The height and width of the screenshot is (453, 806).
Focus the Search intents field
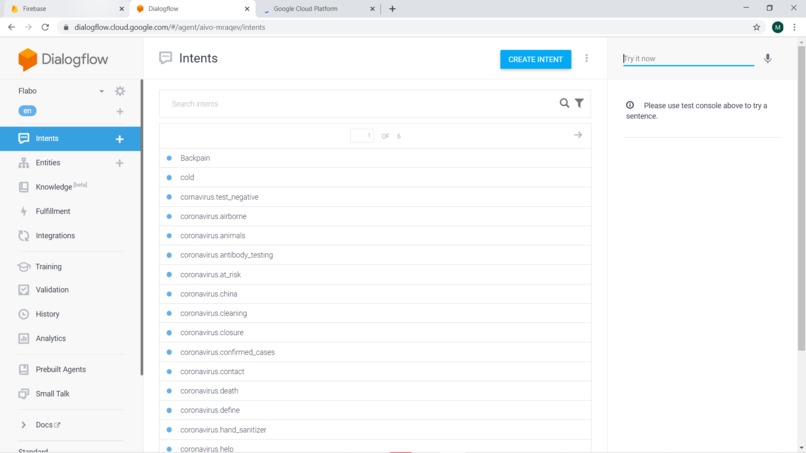pyautogui.click(x=360, y=104)
